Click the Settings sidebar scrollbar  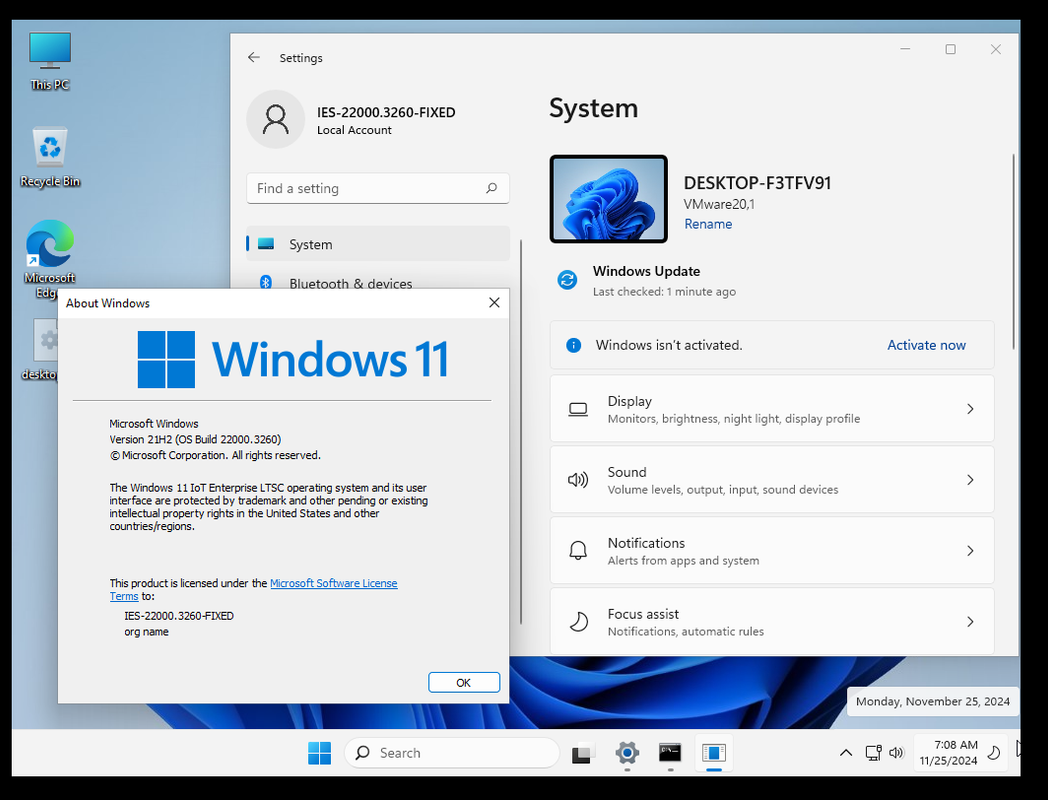coord(521,431)
